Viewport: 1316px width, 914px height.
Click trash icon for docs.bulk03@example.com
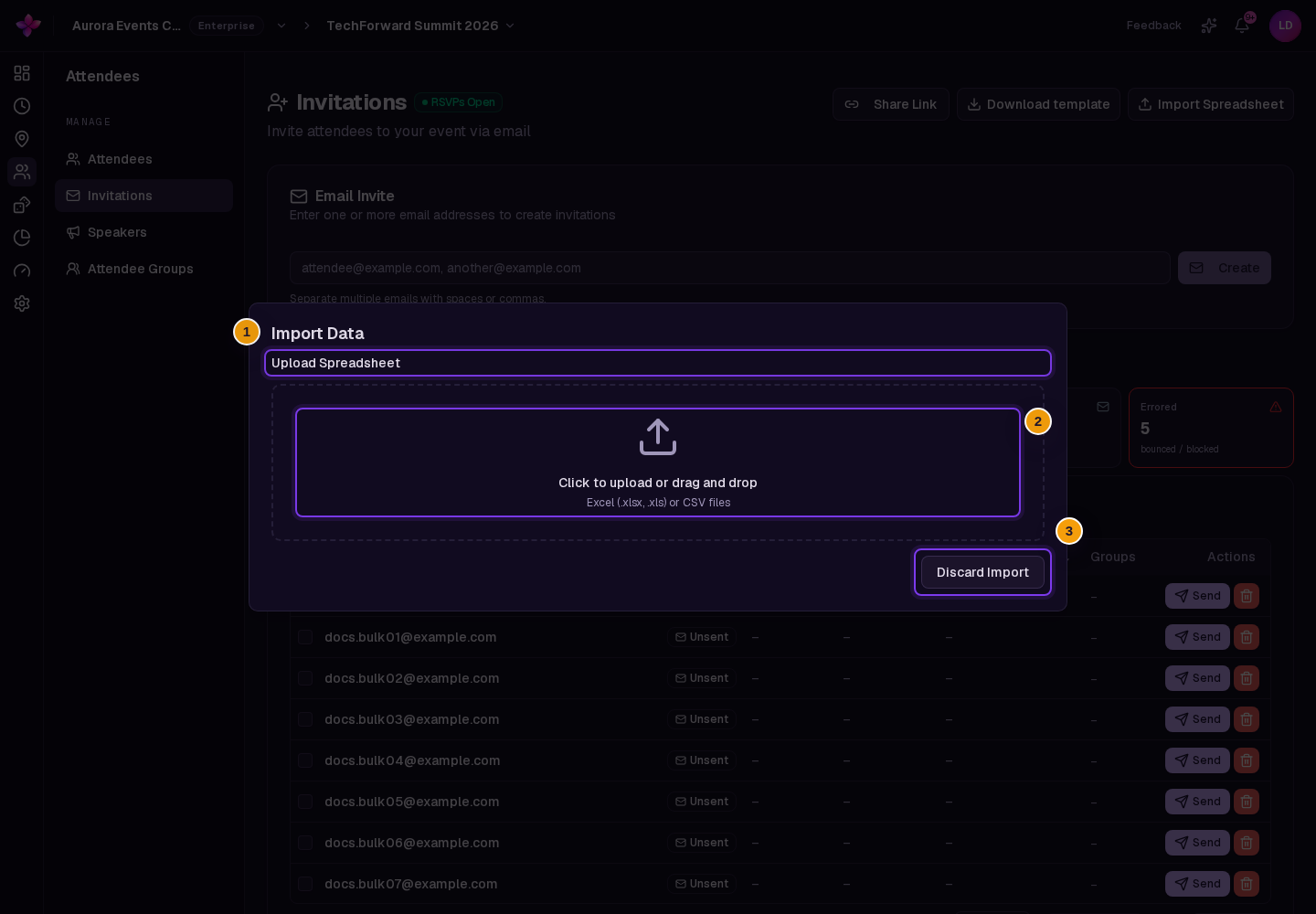coord(1247,719)
